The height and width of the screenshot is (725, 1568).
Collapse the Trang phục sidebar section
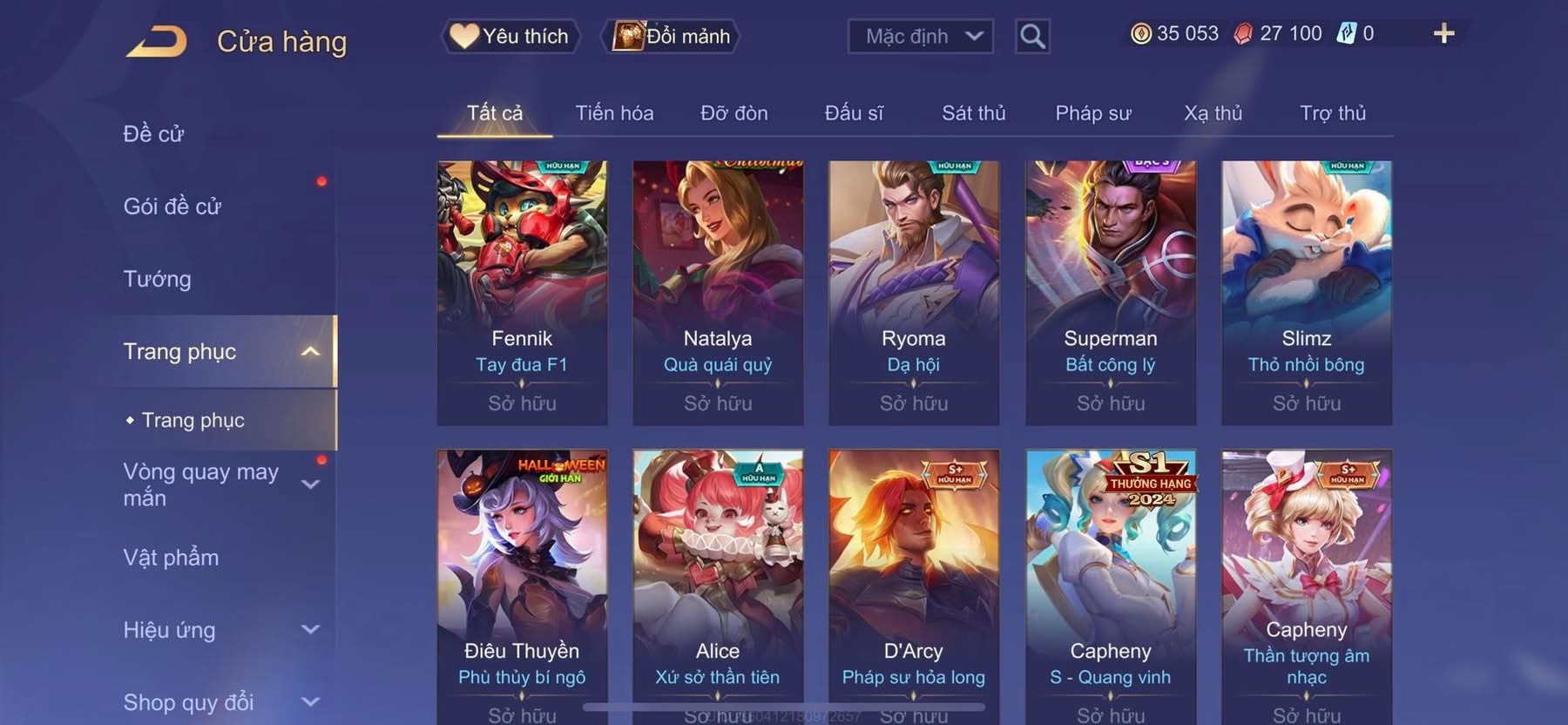[x=310, y=351]
